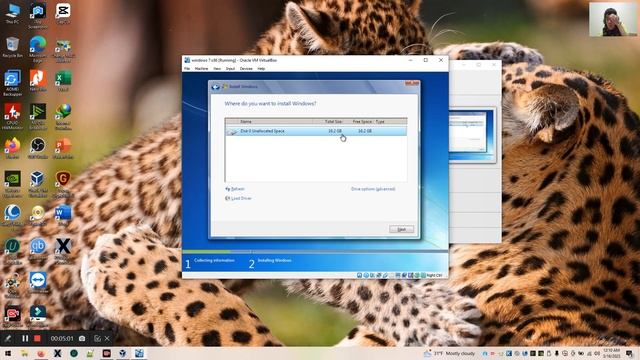The height and width of the screenshot is (360, 640).
Task: Open View menu in VirtualBox window
Action: (217, 69)
